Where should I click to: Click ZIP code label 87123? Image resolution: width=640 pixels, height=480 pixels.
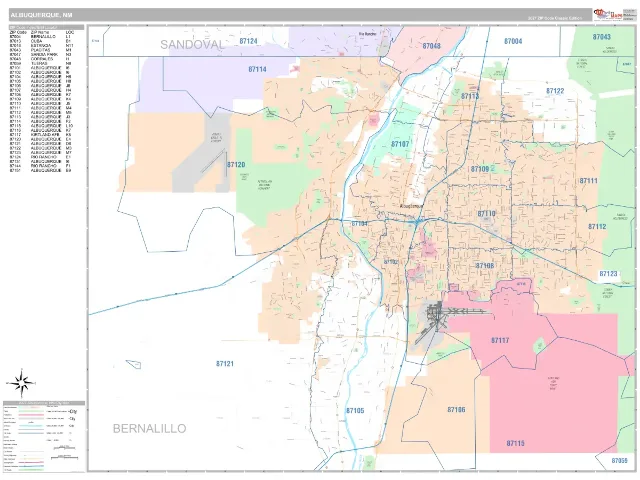[x=608, y=274]
